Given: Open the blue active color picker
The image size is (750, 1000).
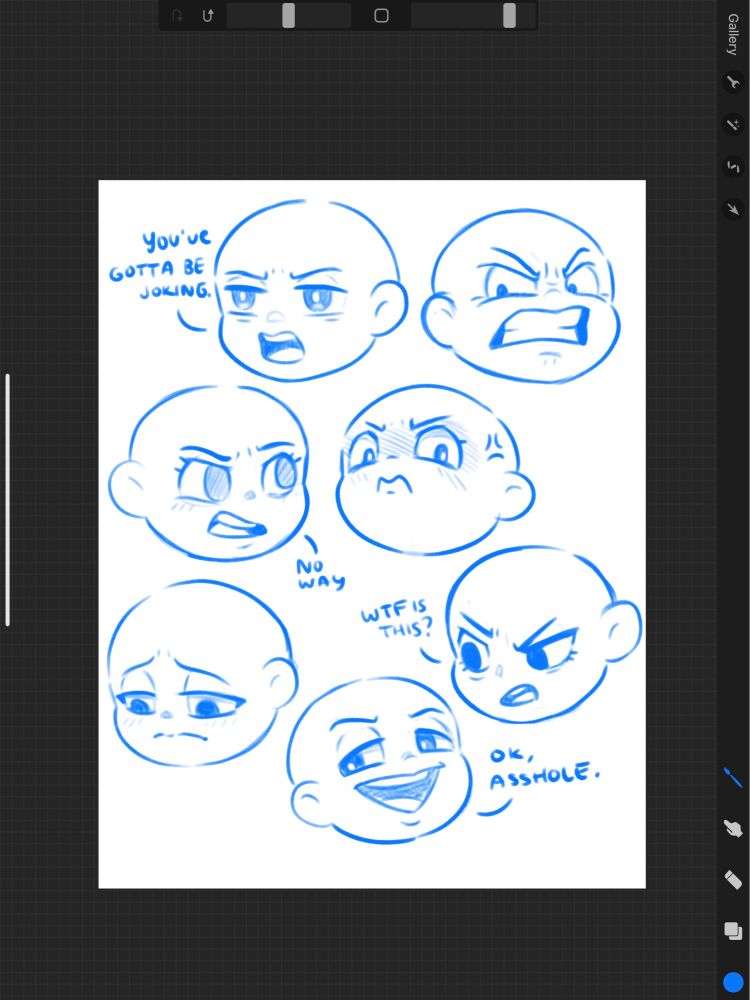Looking at the screenshot, I should point(733,982).
